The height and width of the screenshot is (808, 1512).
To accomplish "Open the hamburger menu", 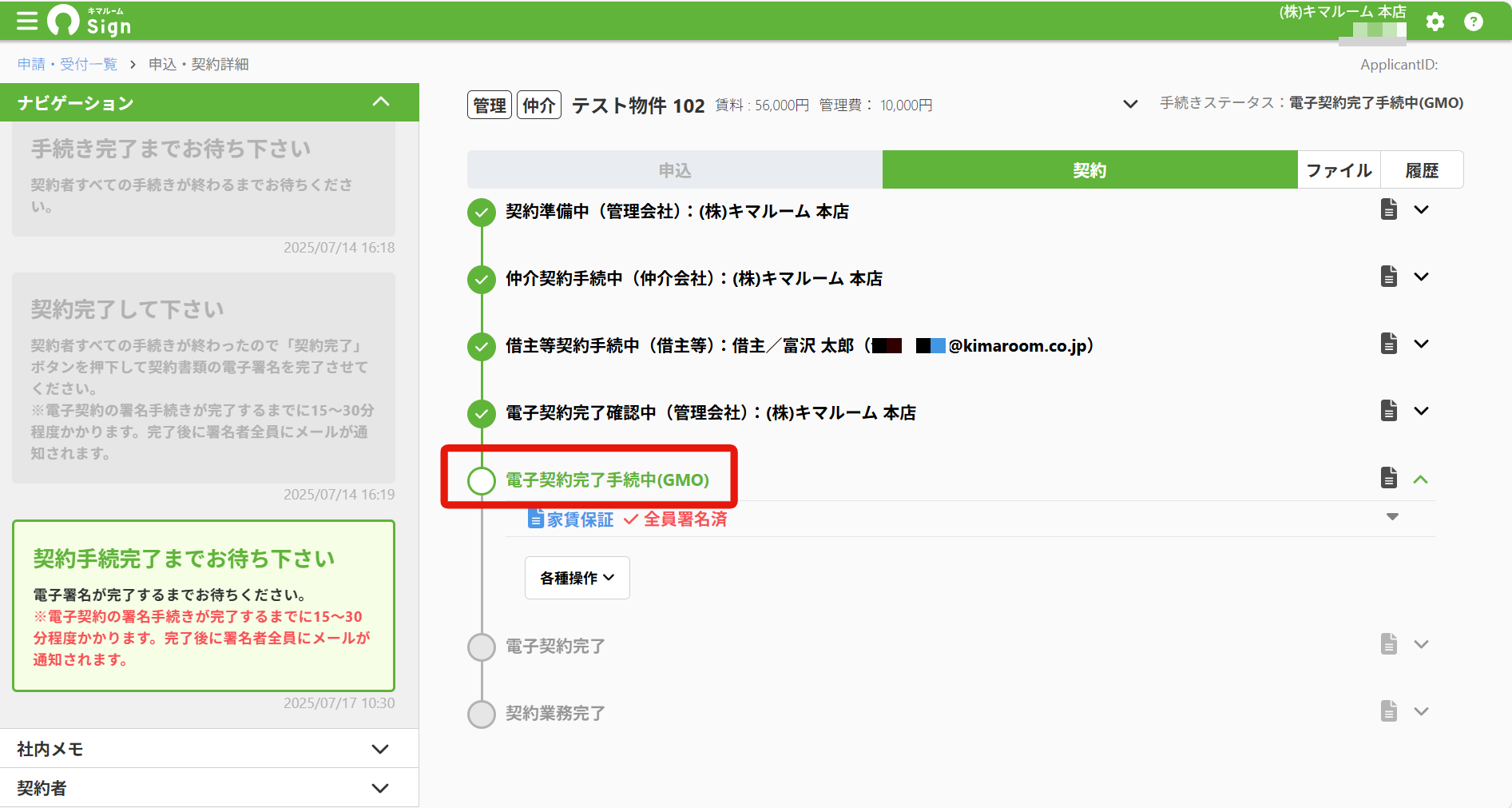I will (x=27, y=21).
